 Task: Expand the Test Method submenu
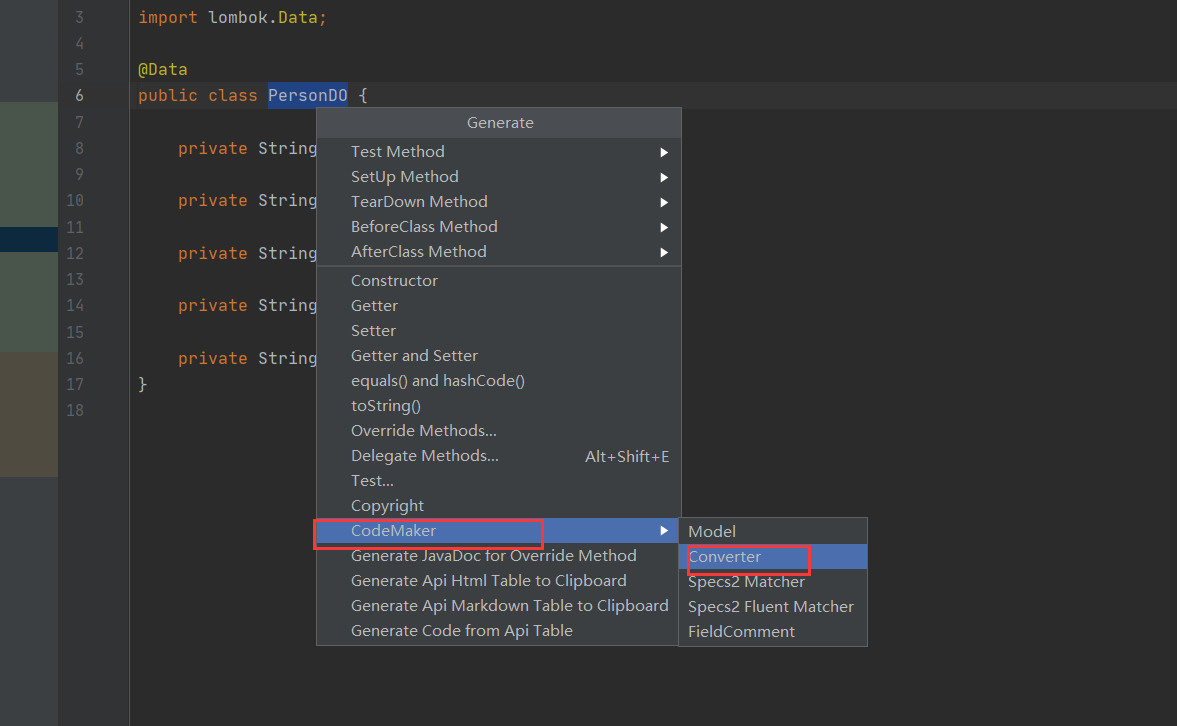(397, 151)
